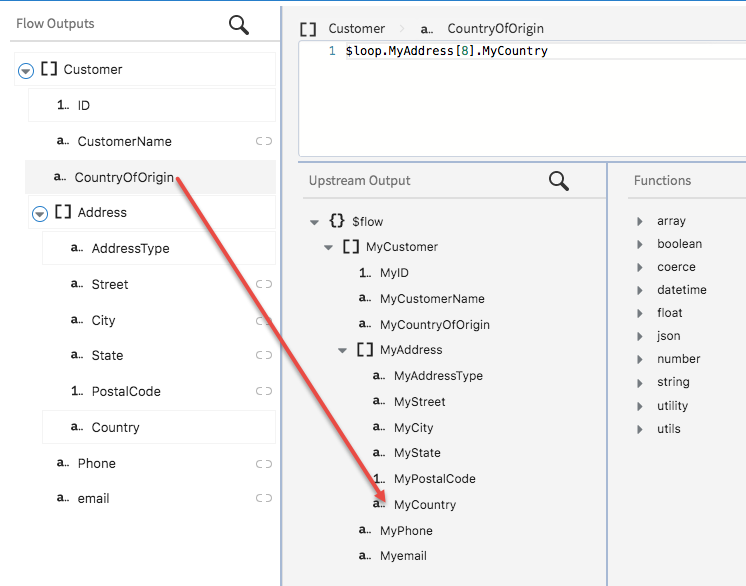
Task: Click the link icon next to email
Action: pyautogui.click(x=264, y=498)
